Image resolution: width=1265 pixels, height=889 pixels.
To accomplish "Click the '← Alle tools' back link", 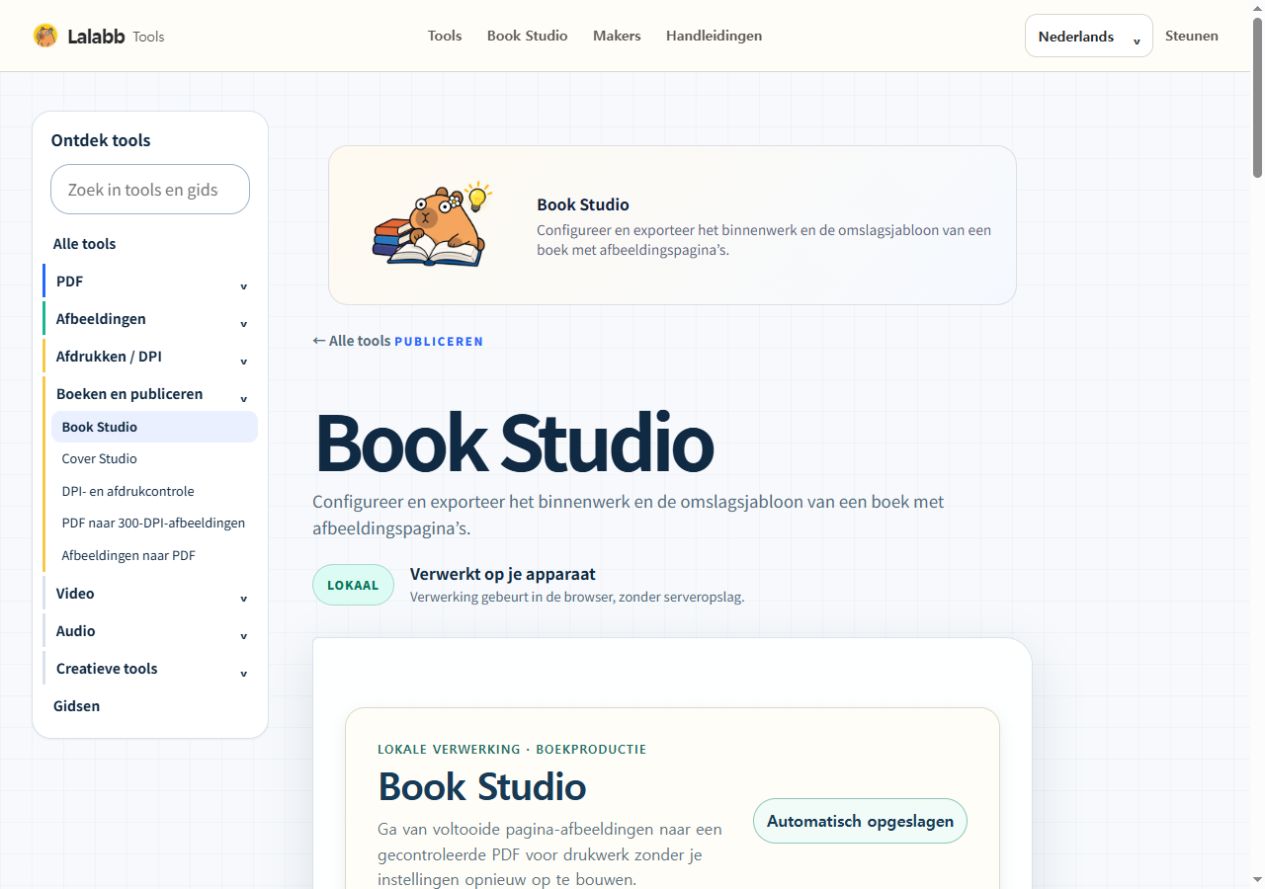I will point(351,341).
